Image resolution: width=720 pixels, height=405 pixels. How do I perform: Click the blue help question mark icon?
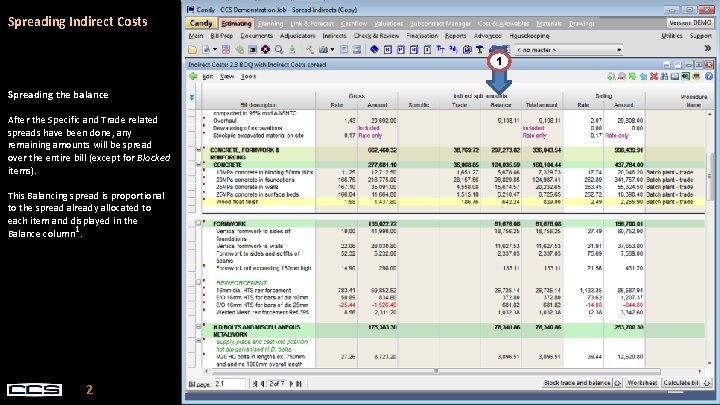[x=709, y=76]
